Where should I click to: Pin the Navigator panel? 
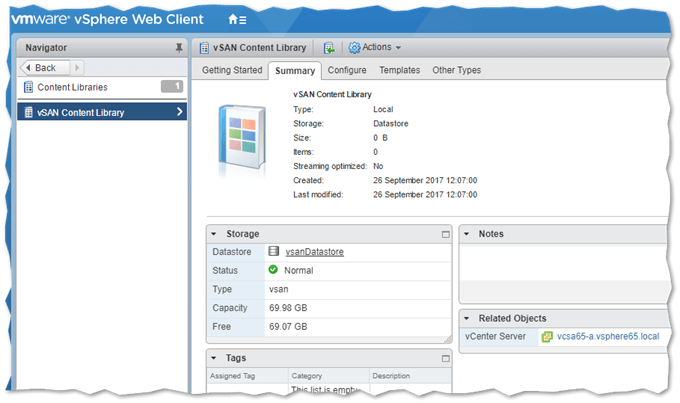pyautogui.click(x=179, y=48)
